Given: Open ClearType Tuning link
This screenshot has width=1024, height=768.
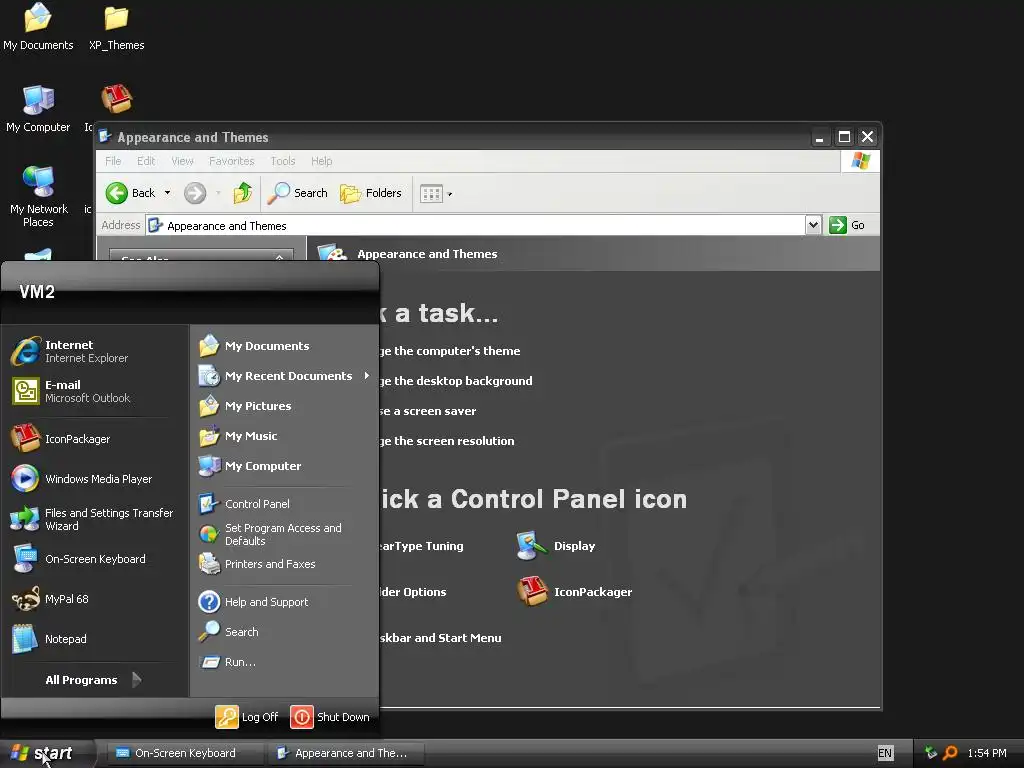Looking at the screenshot, I should pos(422,546).
